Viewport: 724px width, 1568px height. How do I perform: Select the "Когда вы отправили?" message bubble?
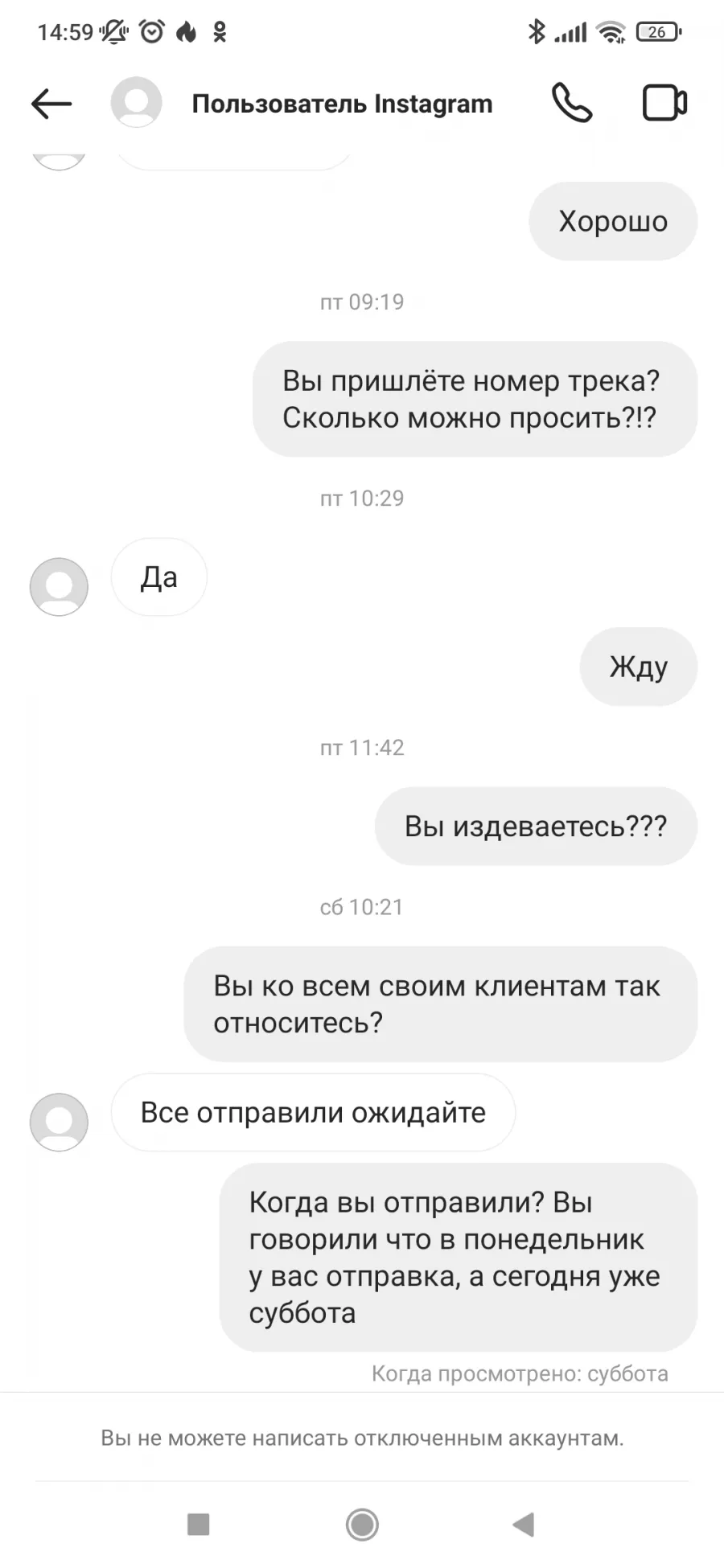459,1257
